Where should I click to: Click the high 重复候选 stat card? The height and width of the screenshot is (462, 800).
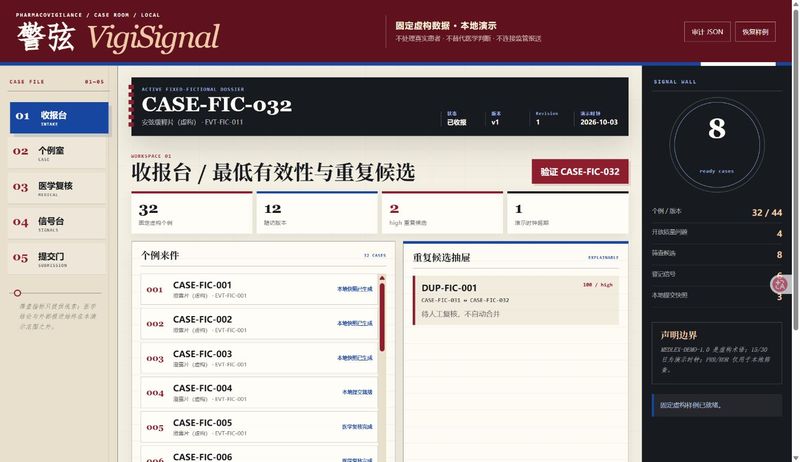pyautogui.click(x=442, y=213)
